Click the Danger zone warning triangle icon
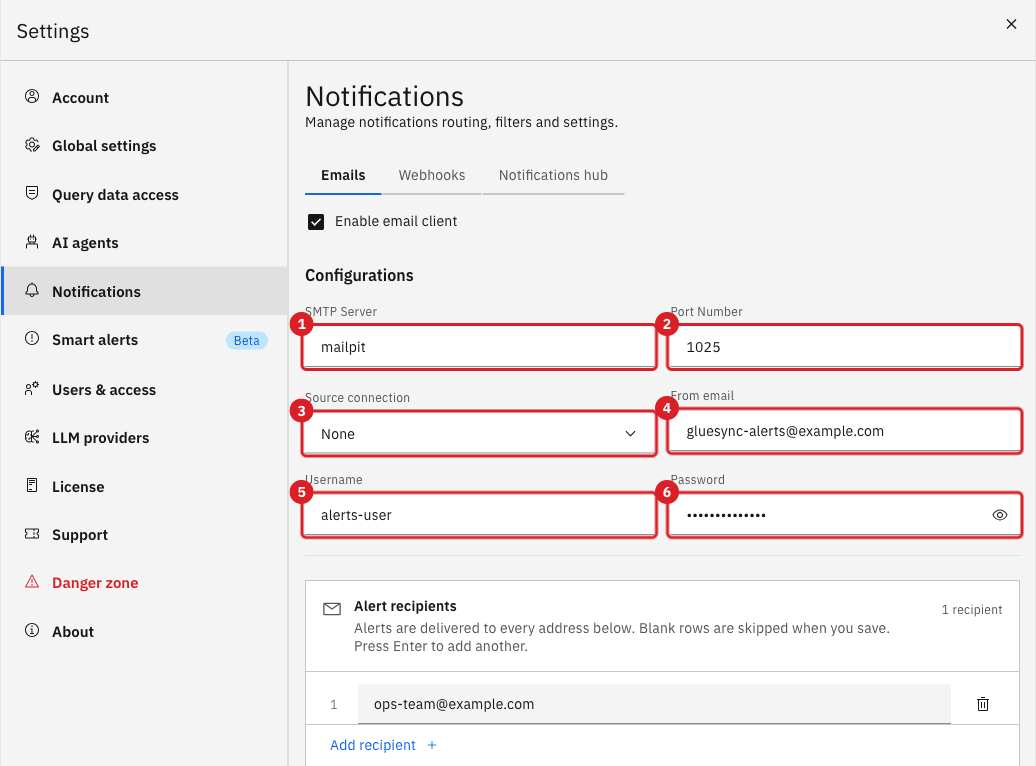Viewport: 1036px width, 766px height. [32, 582]
